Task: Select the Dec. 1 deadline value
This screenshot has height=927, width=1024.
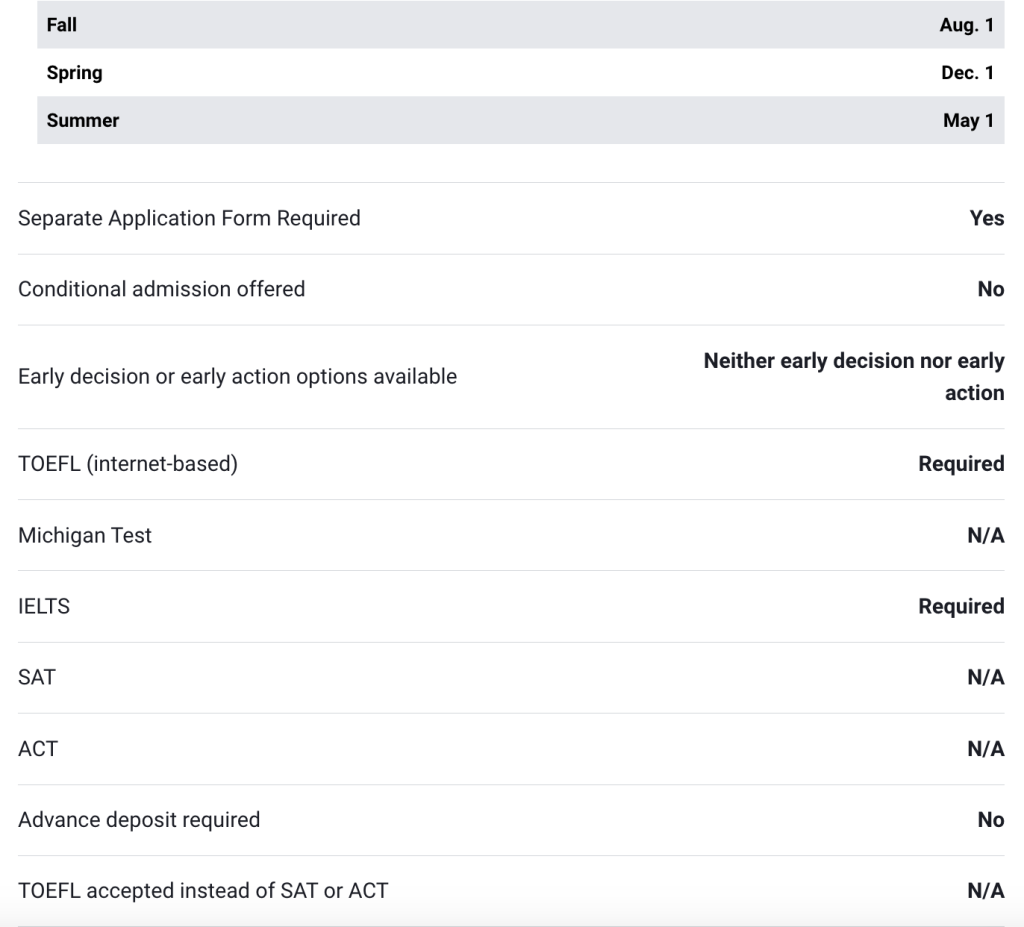Action: click(967, 73)
